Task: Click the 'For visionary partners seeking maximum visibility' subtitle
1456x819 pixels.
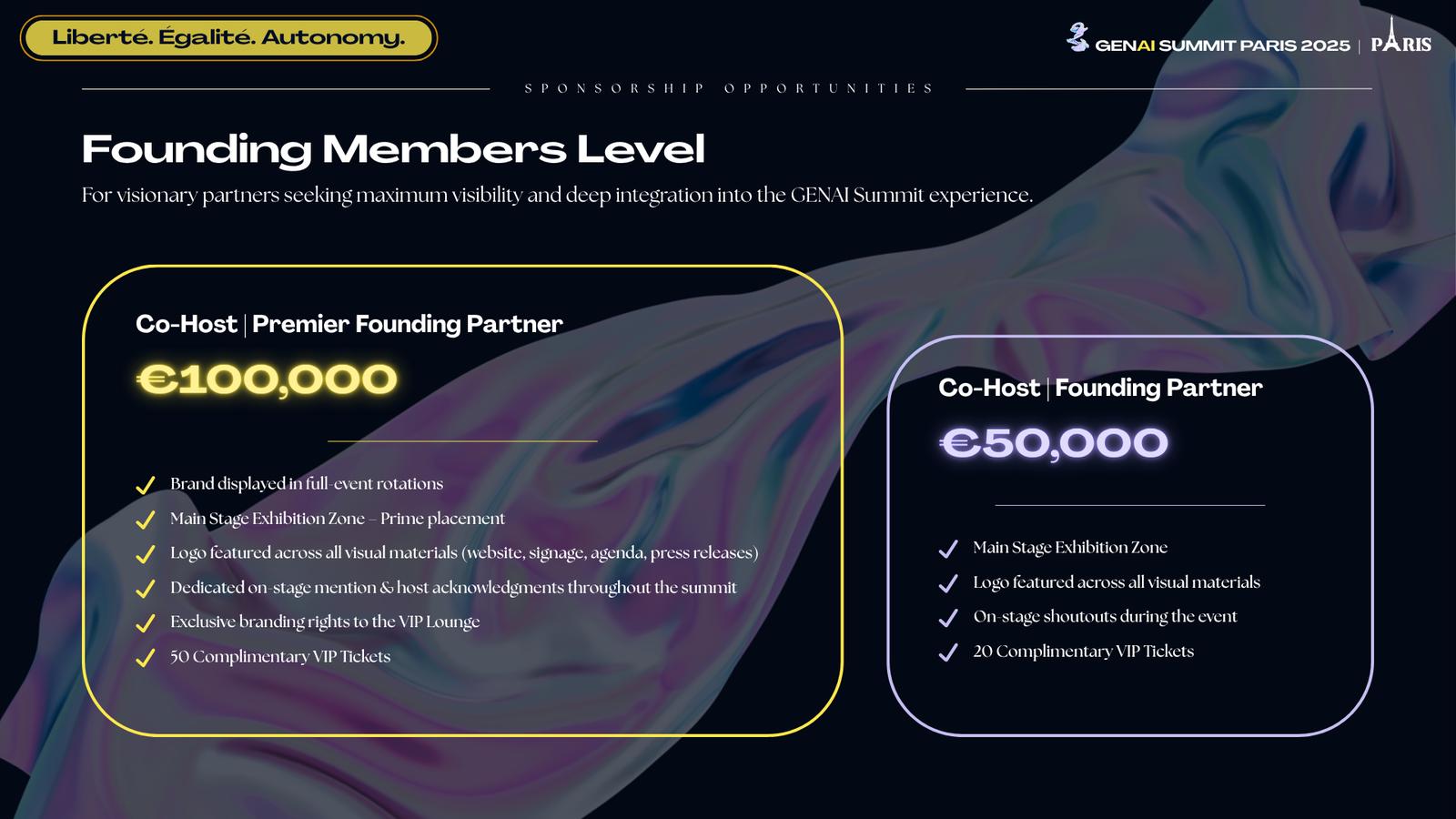Action: click(x=557, y=196)
